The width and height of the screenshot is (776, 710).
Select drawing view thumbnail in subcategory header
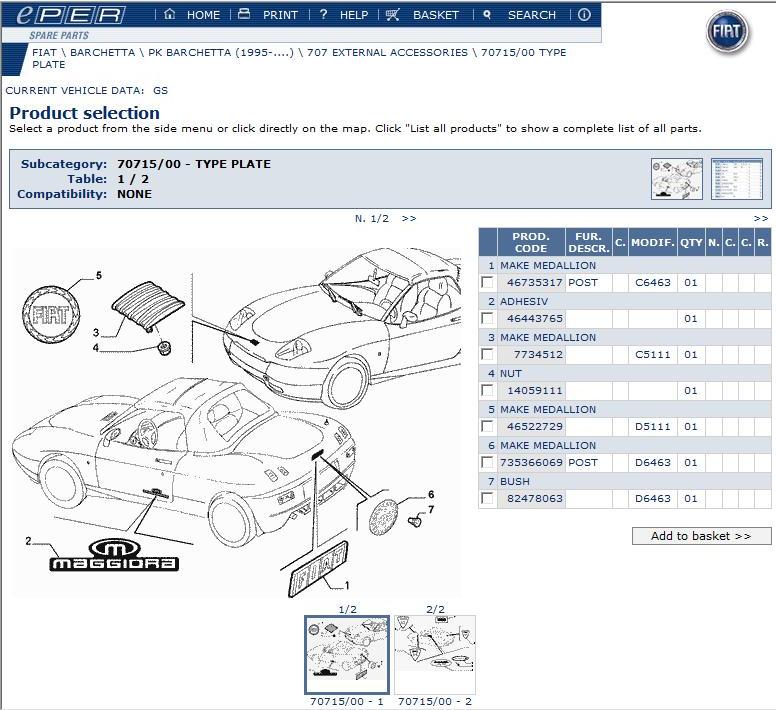click(x=677, y=179)
